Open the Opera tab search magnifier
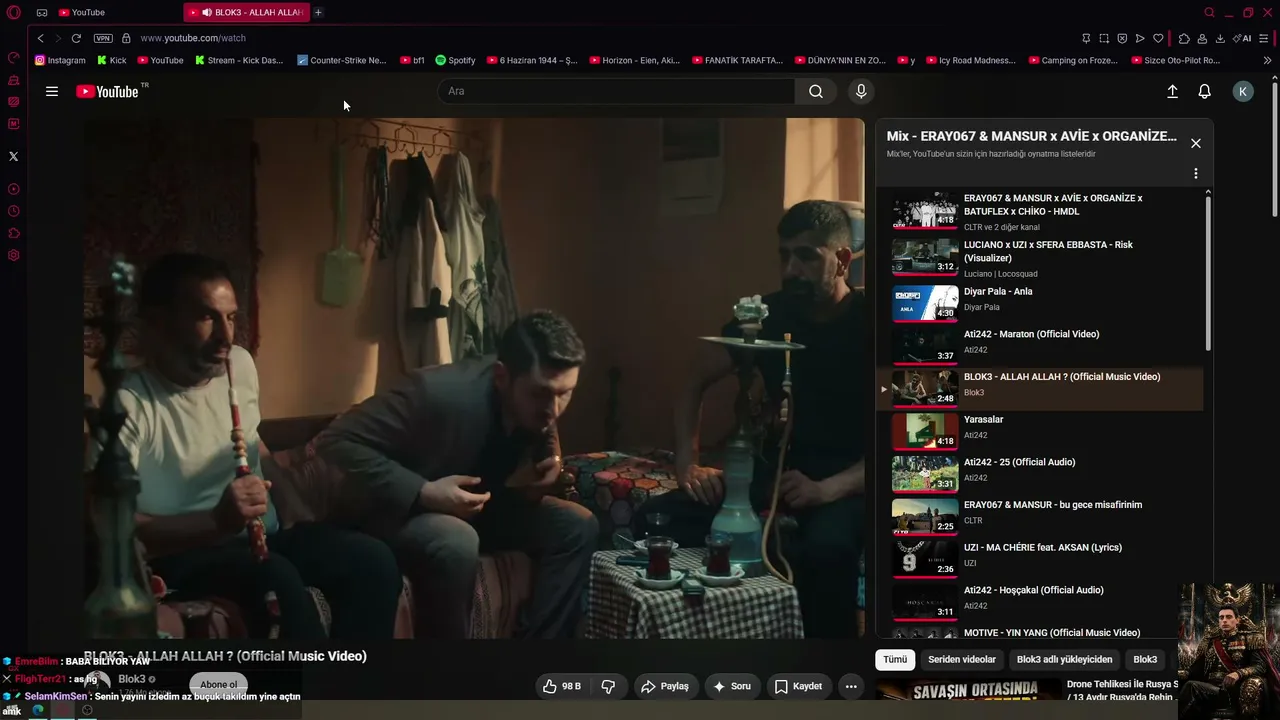Screen dimensions: 1280x720 tap(1209, 12)
